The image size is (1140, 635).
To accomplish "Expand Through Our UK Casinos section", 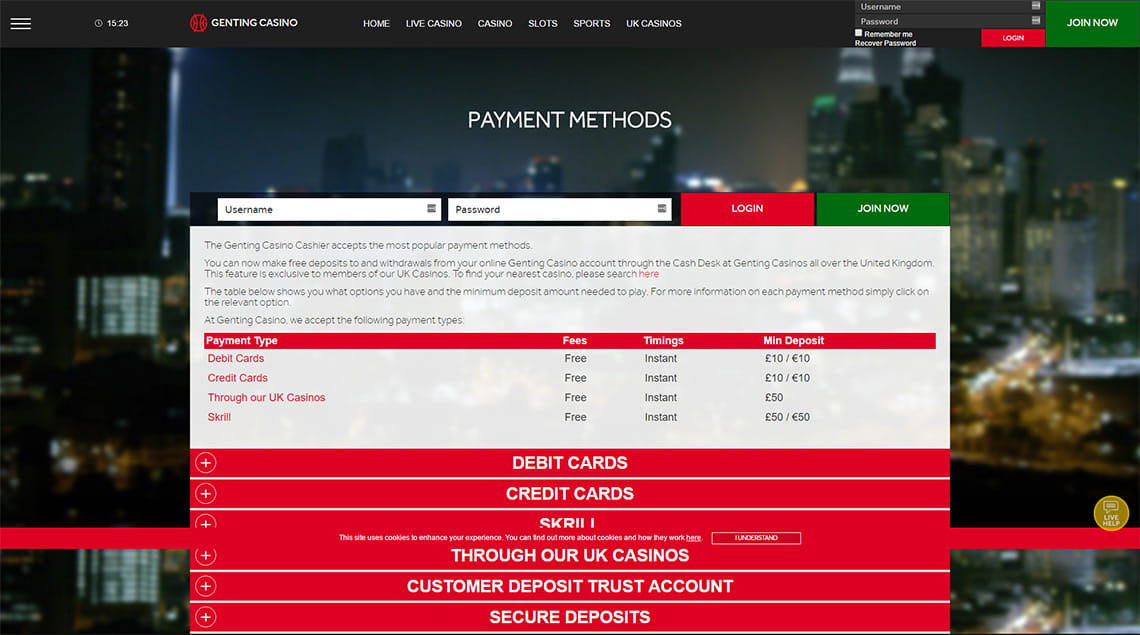I will (570, 559).
